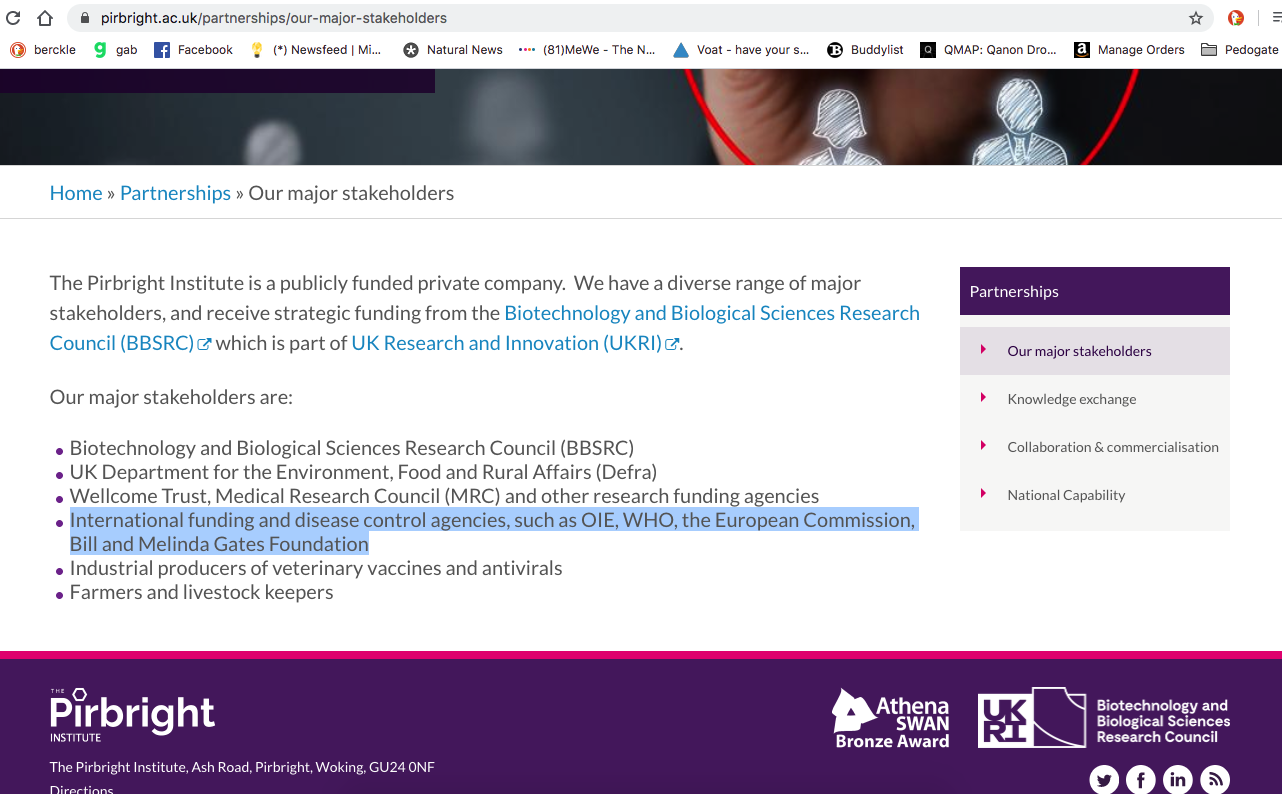
Task: Click the UK Department for the Environment list item
Action: point(363,472)
